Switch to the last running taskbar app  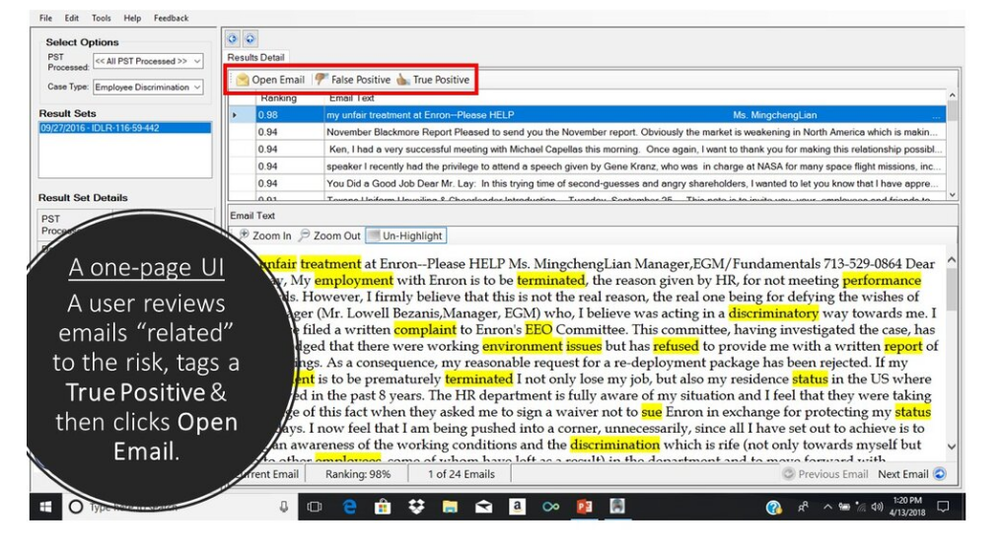617,507
